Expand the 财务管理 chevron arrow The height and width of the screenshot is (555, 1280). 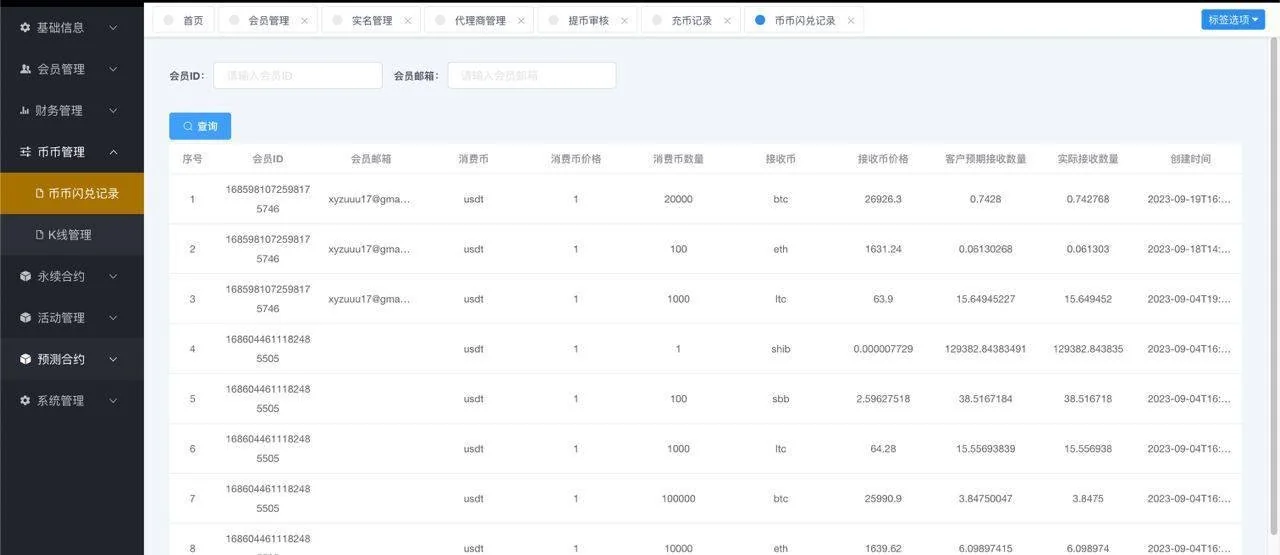(113, 111)
